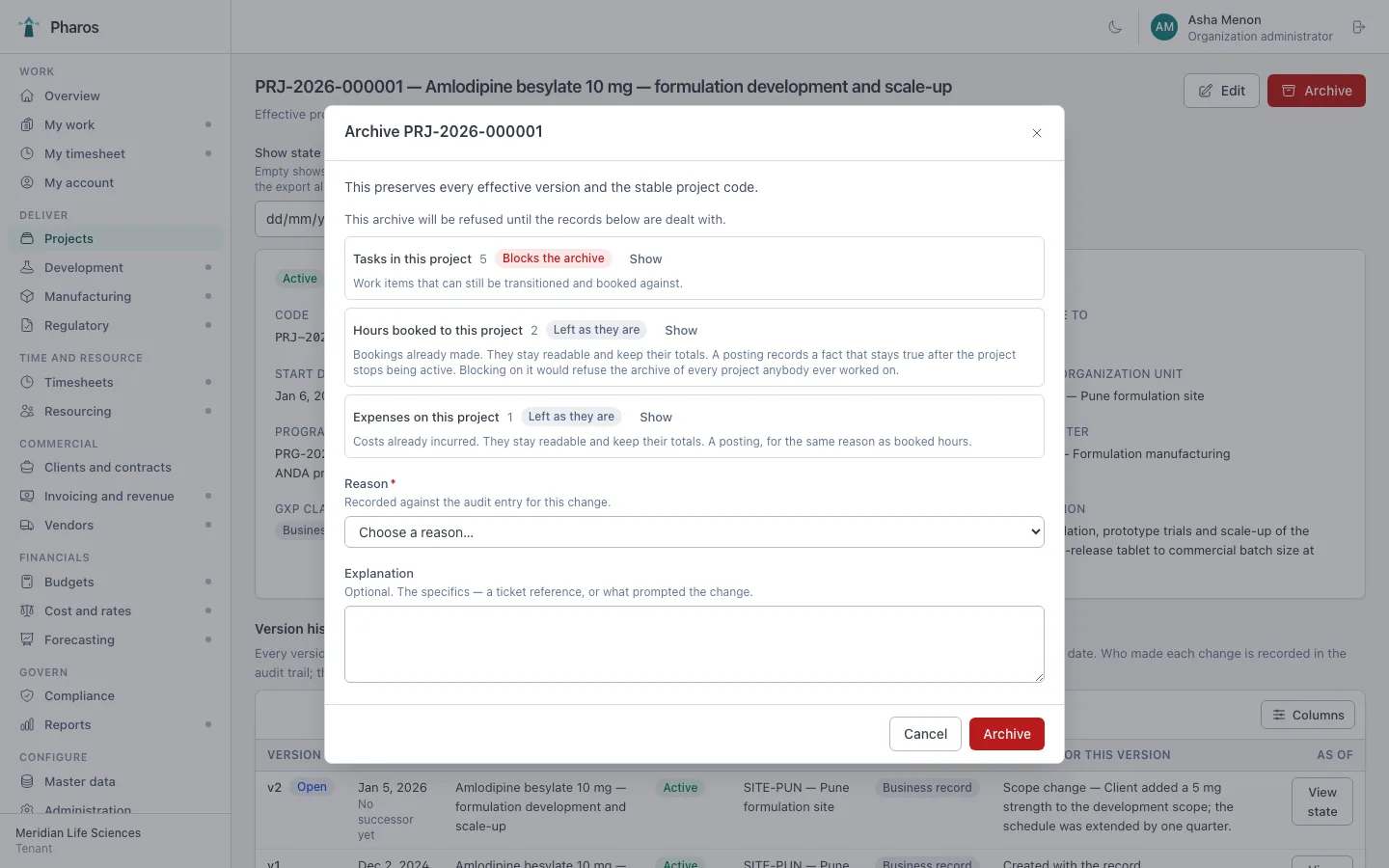
Task: Navigate to Vendors
Action: (x=69, y=526)
